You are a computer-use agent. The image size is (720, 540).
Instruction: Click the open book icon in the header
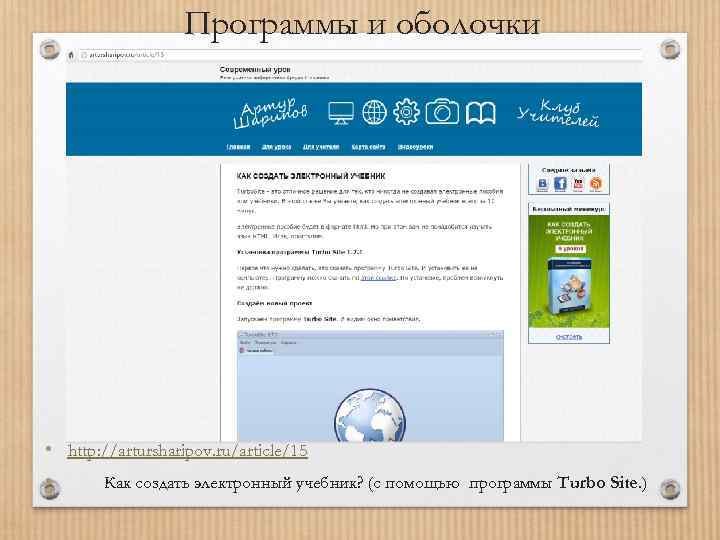pos(480,113)
